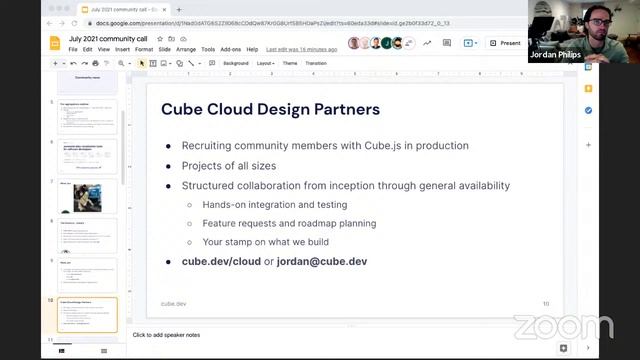Select the slide 7 thumbnail with a photo

click(x=87, y=196)
